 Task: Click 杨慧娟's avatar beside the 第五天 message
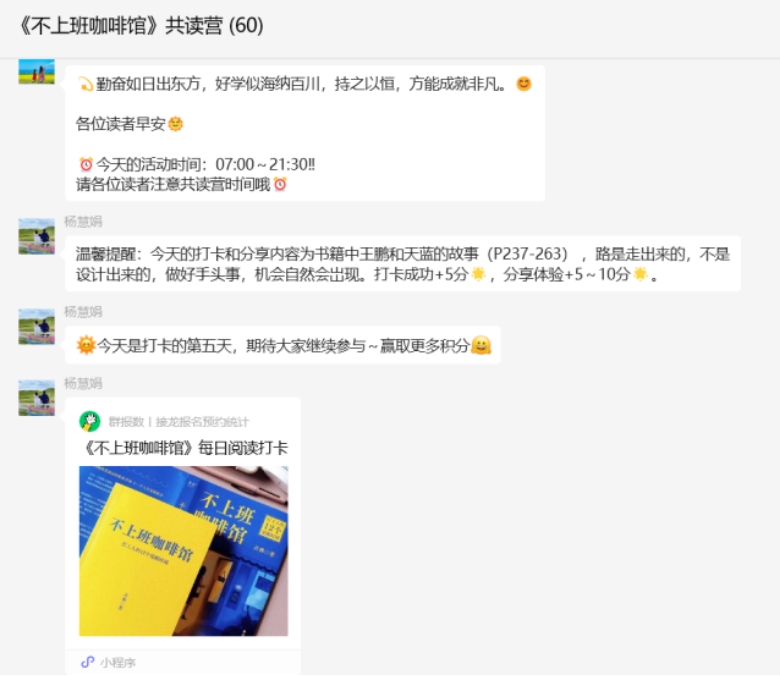[x=37, y=326]
